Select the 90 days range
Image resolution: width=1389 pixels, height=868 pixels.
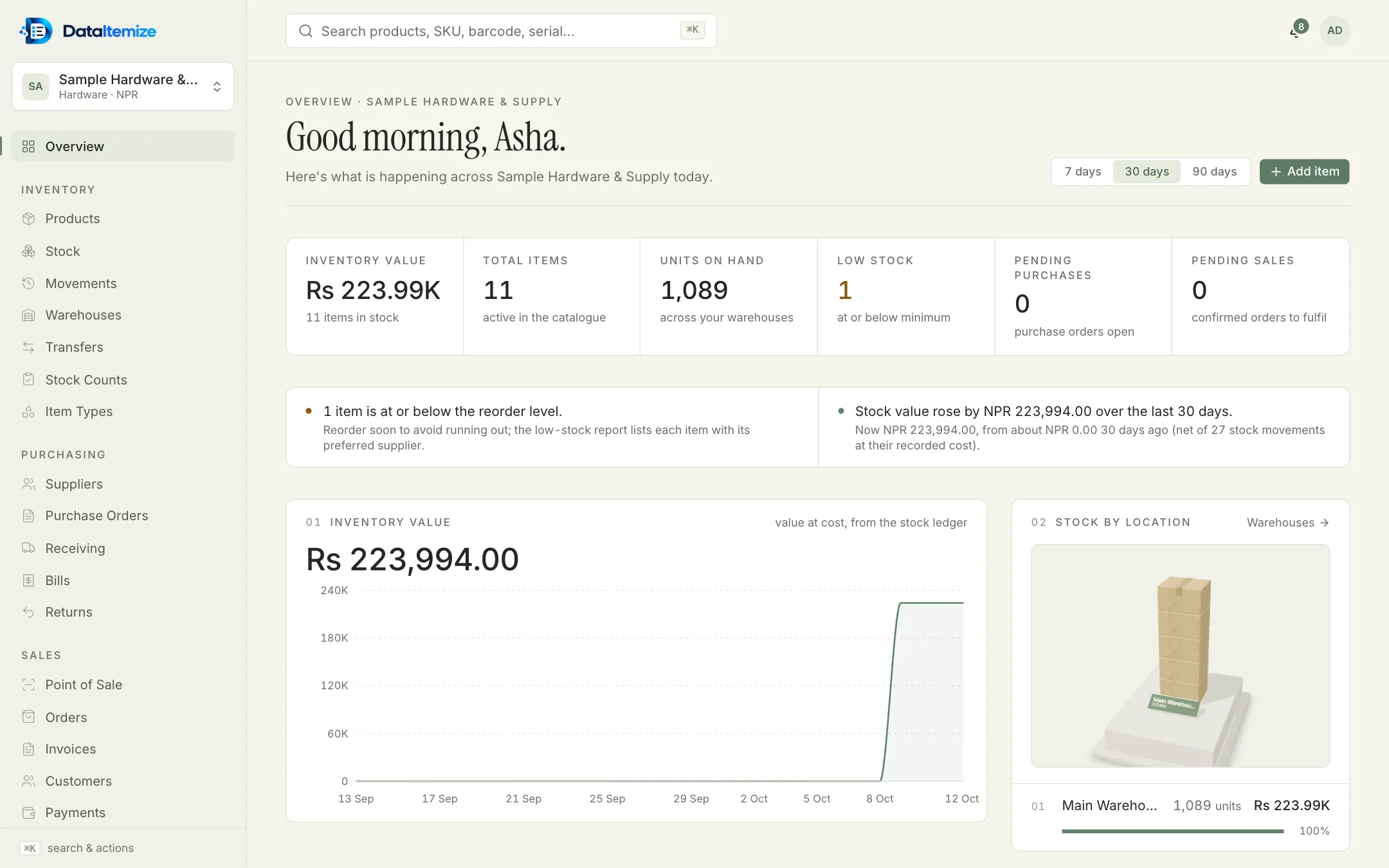(x=1214, y=172)
